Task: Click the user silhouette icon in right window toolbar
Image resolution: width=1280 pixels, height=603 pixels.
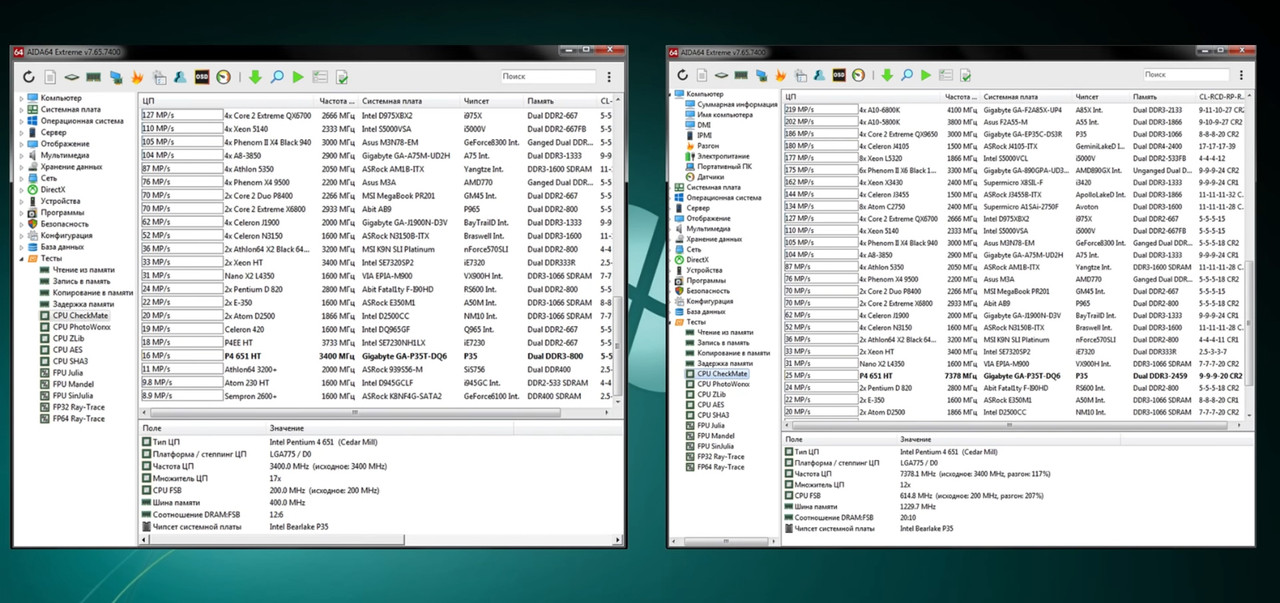Action: tap(819, 75)
